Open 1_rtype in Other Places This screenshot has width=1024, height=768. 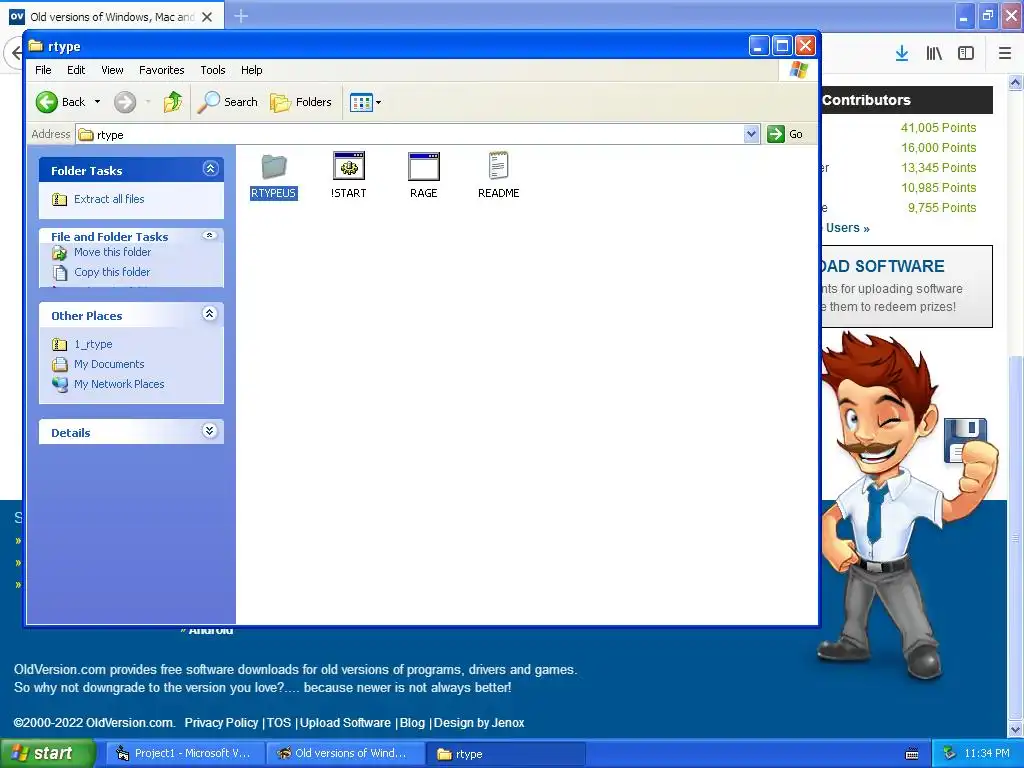tap(93, 344)
